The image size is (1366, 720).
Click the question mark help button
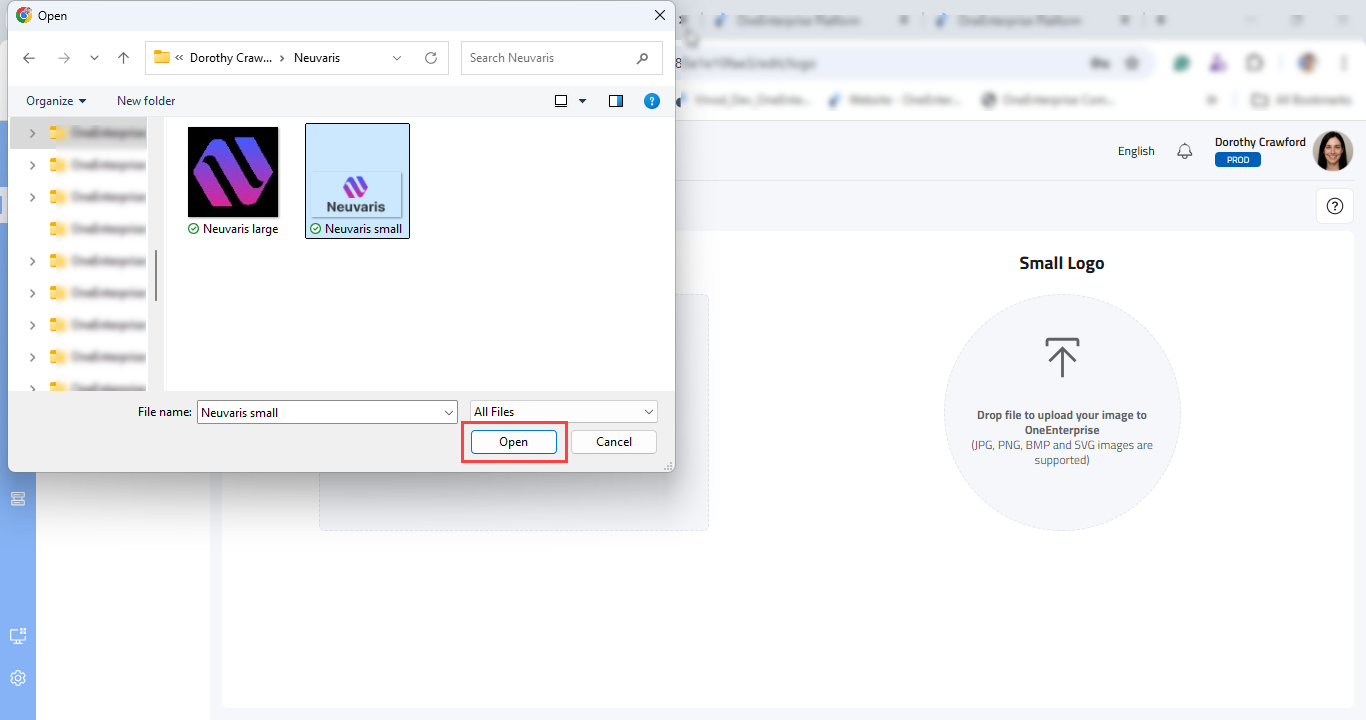pos(1334,206)
